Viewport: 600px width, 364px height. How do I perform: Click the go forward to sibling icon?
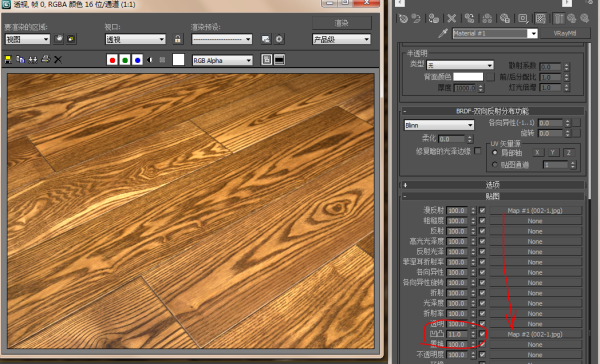pos(585,18)
